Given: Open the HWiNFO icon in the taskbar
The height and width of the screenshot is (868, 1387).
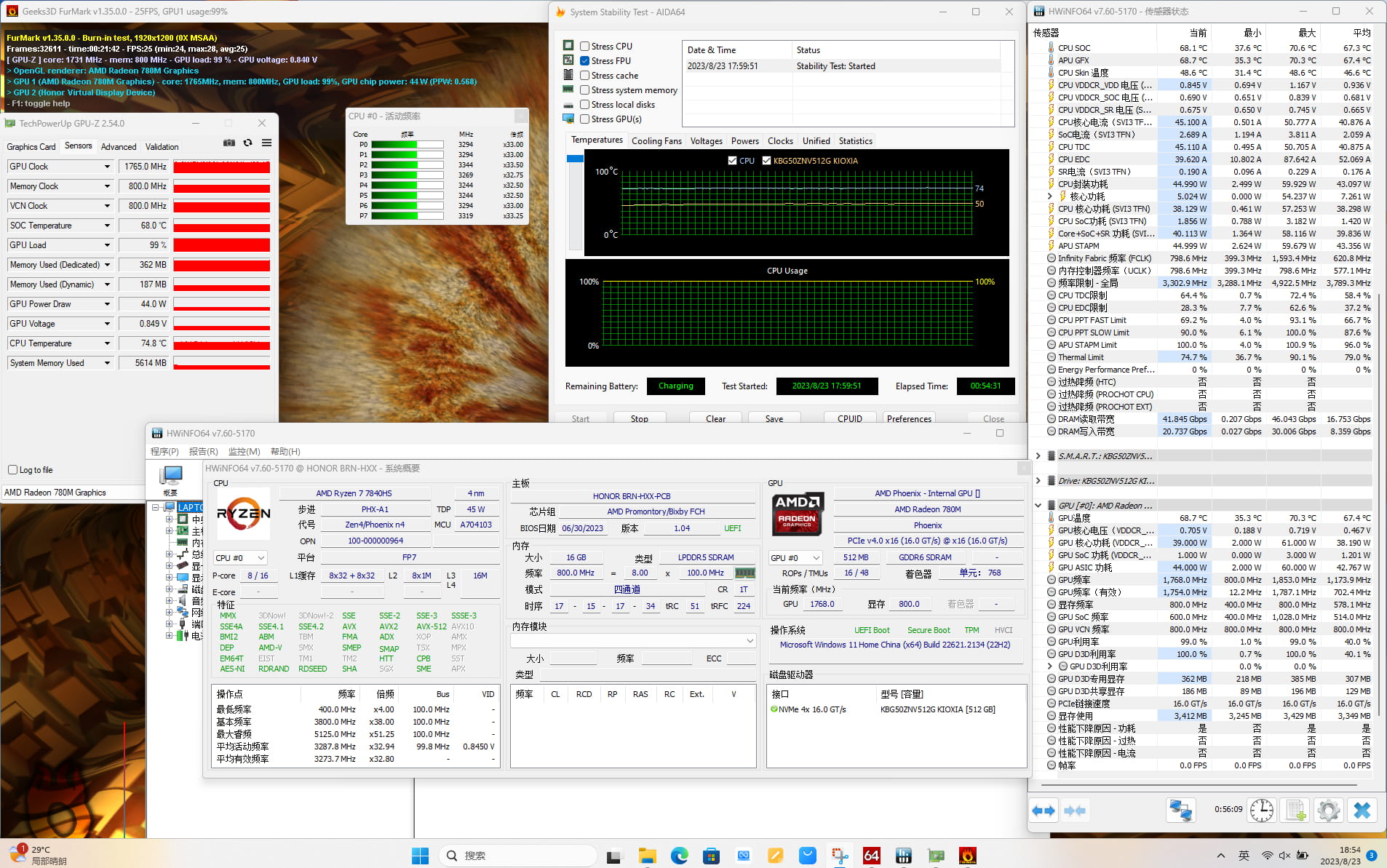Looking at the screenshot, I should [903, 856].
